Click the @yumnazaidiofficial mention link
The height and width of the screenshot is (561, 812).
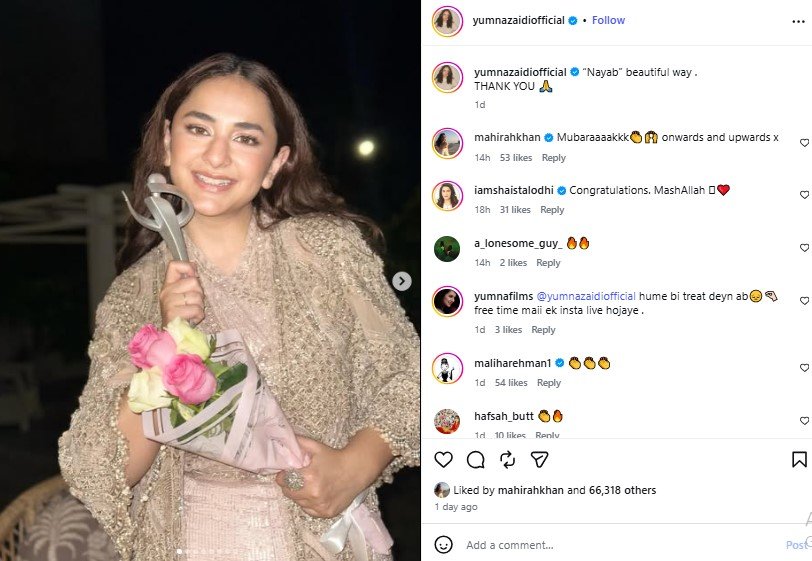coord(586,296)
